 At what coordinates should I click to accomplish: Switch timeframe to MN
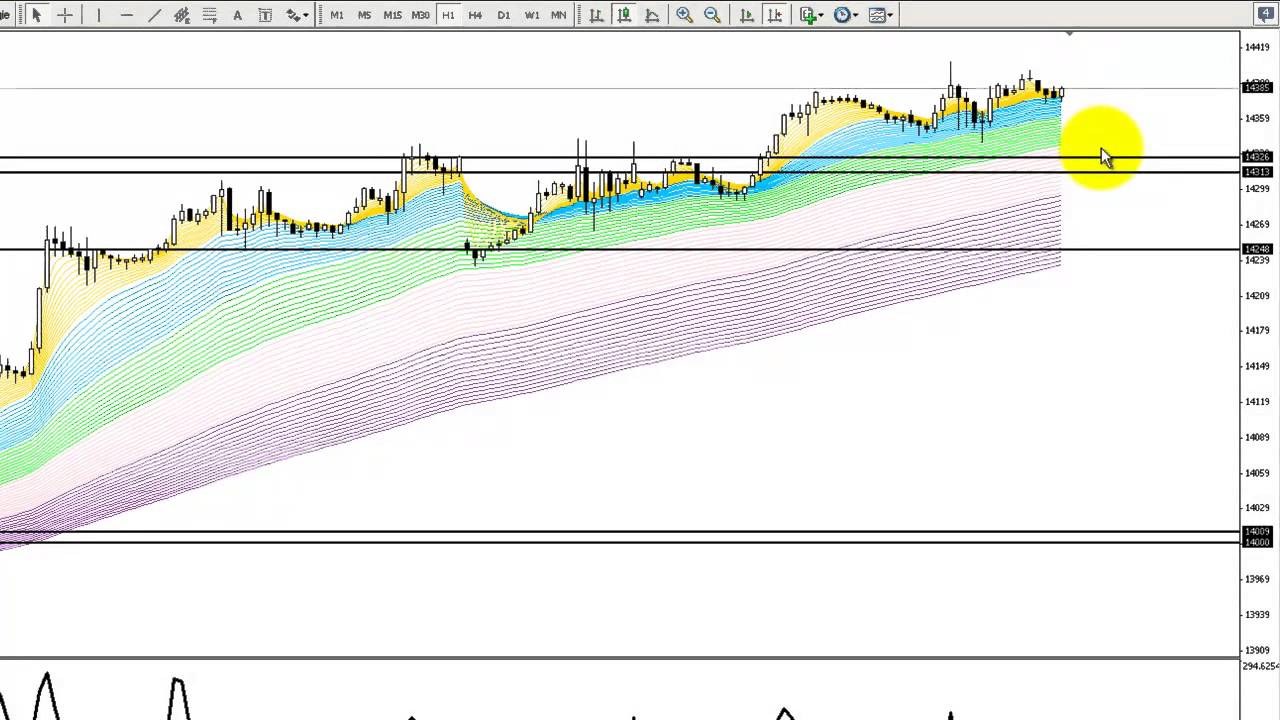tap(558, 15)
